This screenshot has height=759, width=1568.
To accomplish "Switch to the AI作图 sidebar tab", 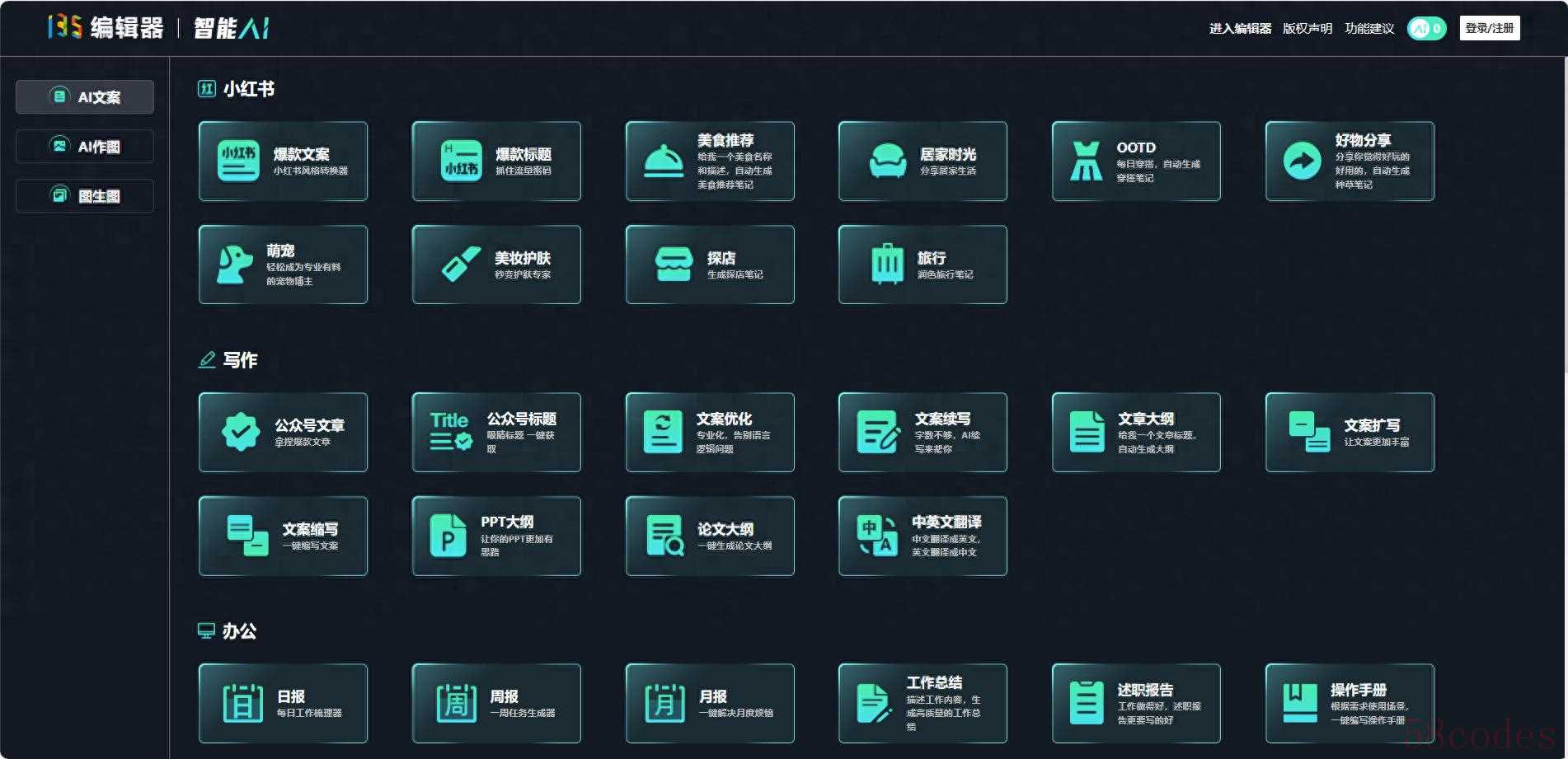I will [x=85, y=146].
